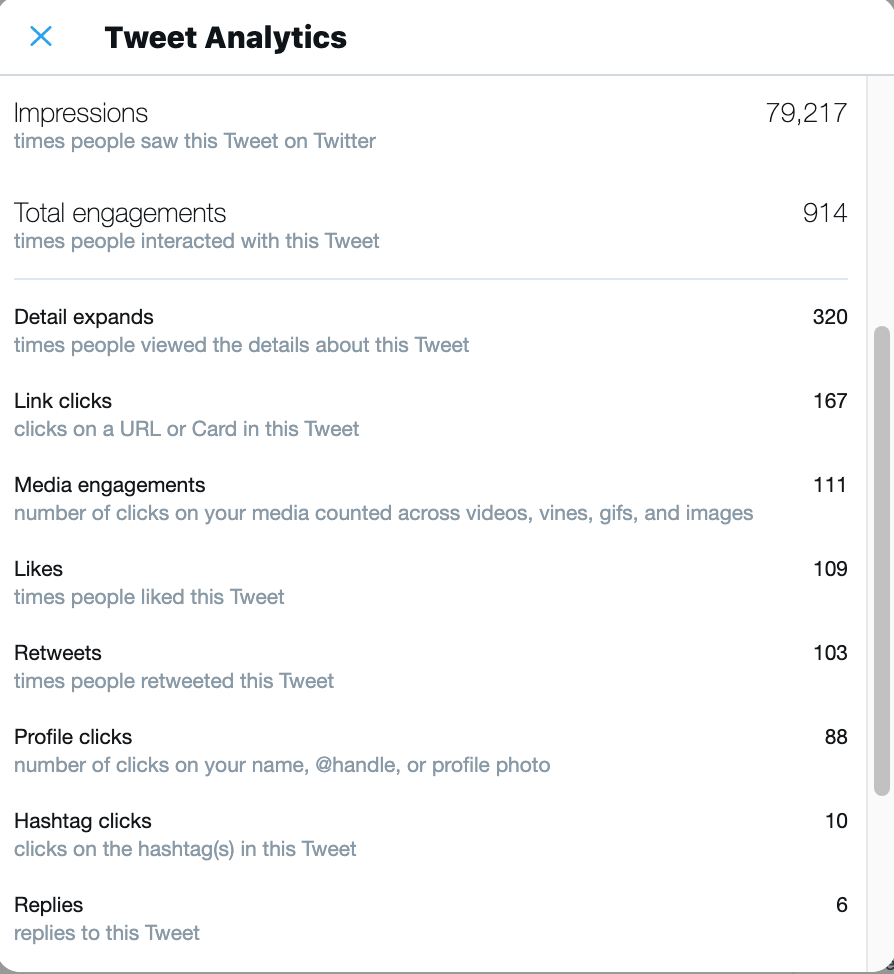
Task: Click the 103 retweets value
Action: click(x=830, y=653)
